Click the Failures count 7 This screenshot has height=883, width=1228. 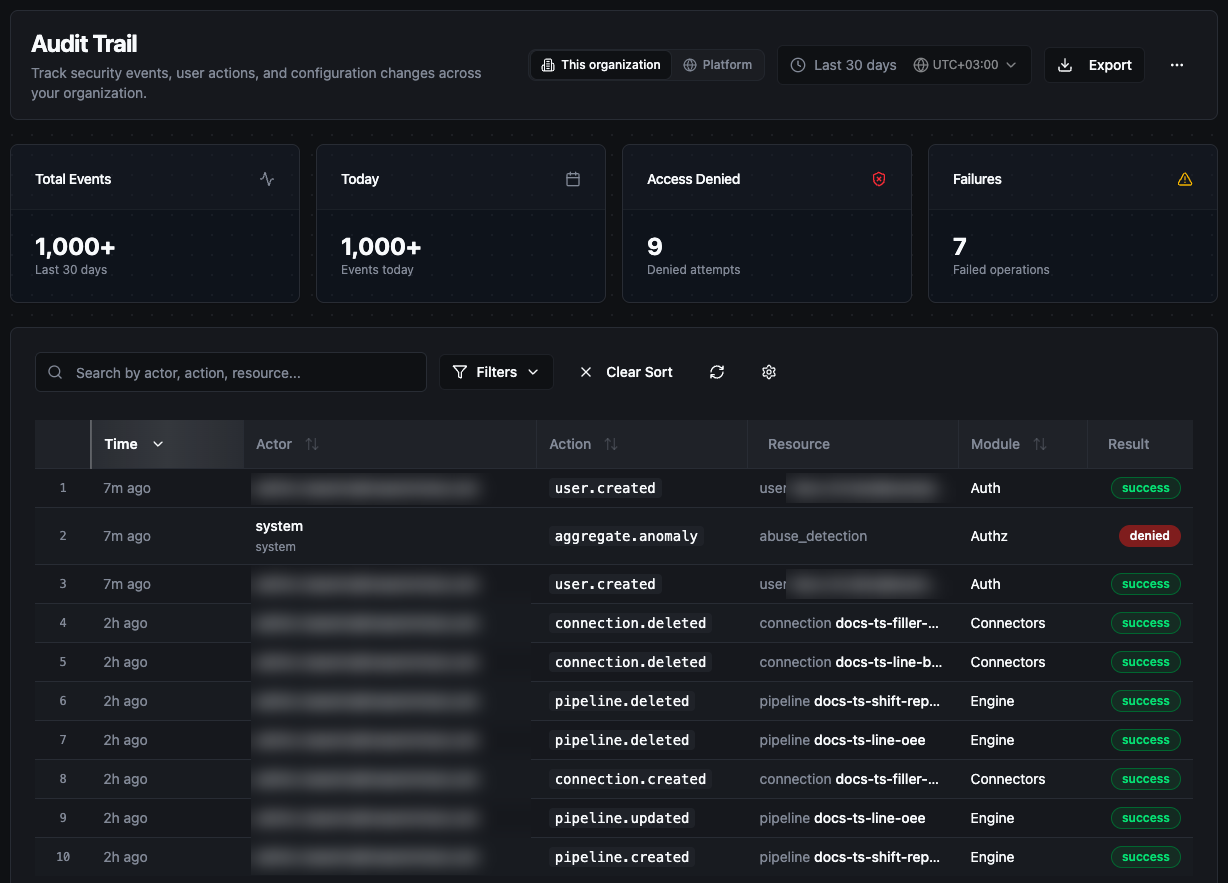(x=960, y=246)
